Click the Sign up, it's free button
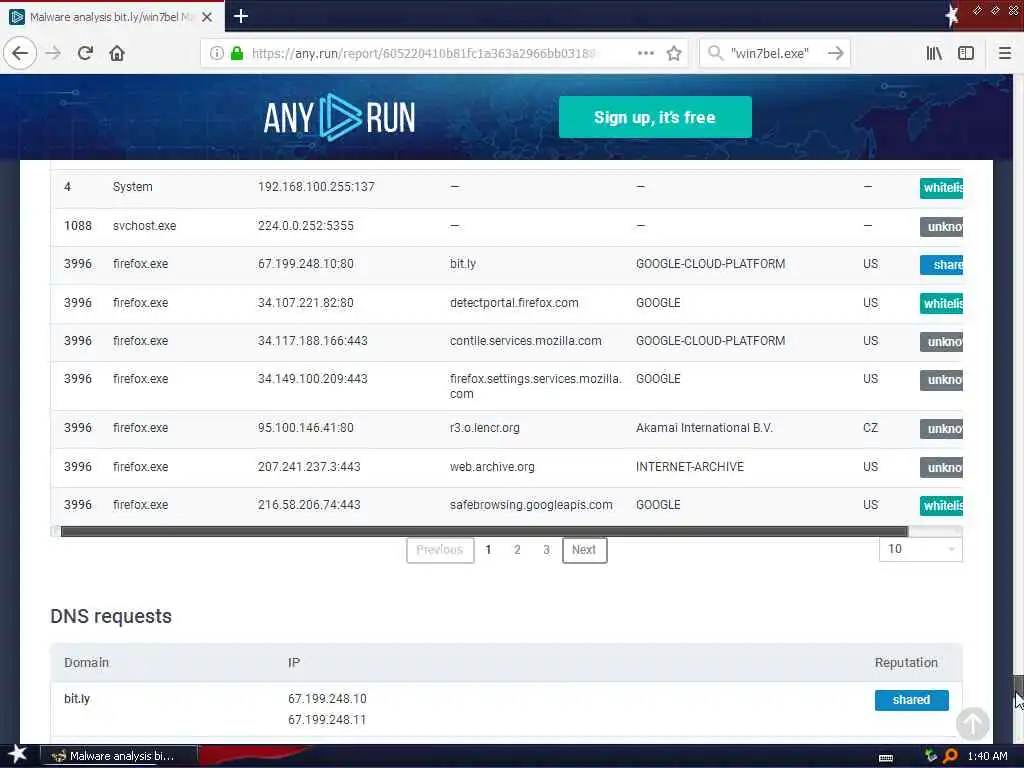This screenshot has height=768, width=1024. (x=655, y=118)
